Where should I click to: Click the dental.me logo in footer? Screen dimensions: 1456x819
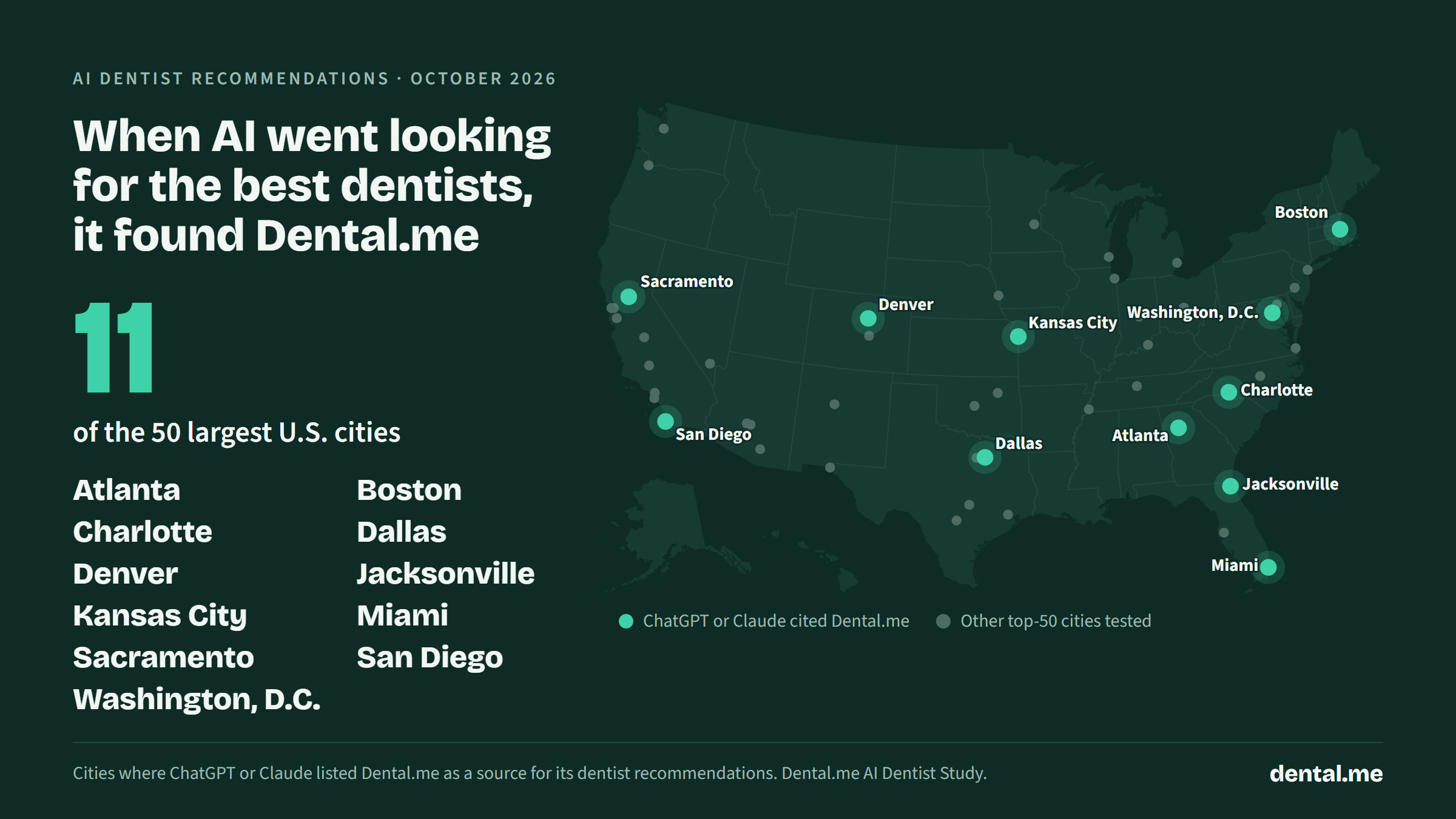click(1326, 773)
